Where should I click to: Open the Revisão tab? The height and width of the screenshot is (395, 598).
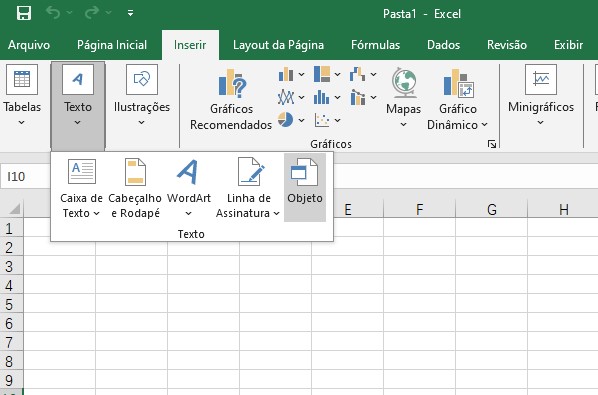pyautogui.click(x=507, y=45)
